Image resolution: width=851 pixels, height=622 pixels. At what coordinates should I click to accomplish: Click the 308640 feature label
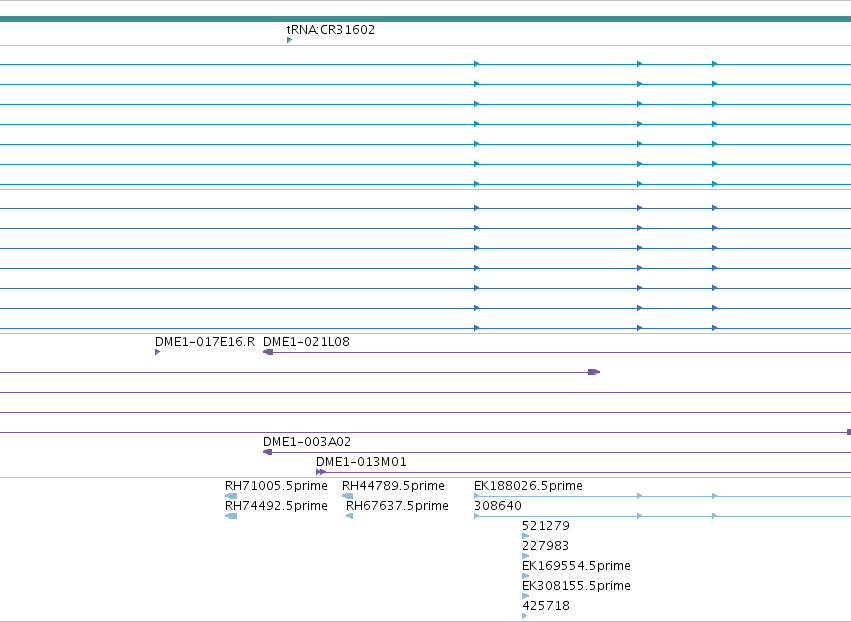[x=498, y=505]
